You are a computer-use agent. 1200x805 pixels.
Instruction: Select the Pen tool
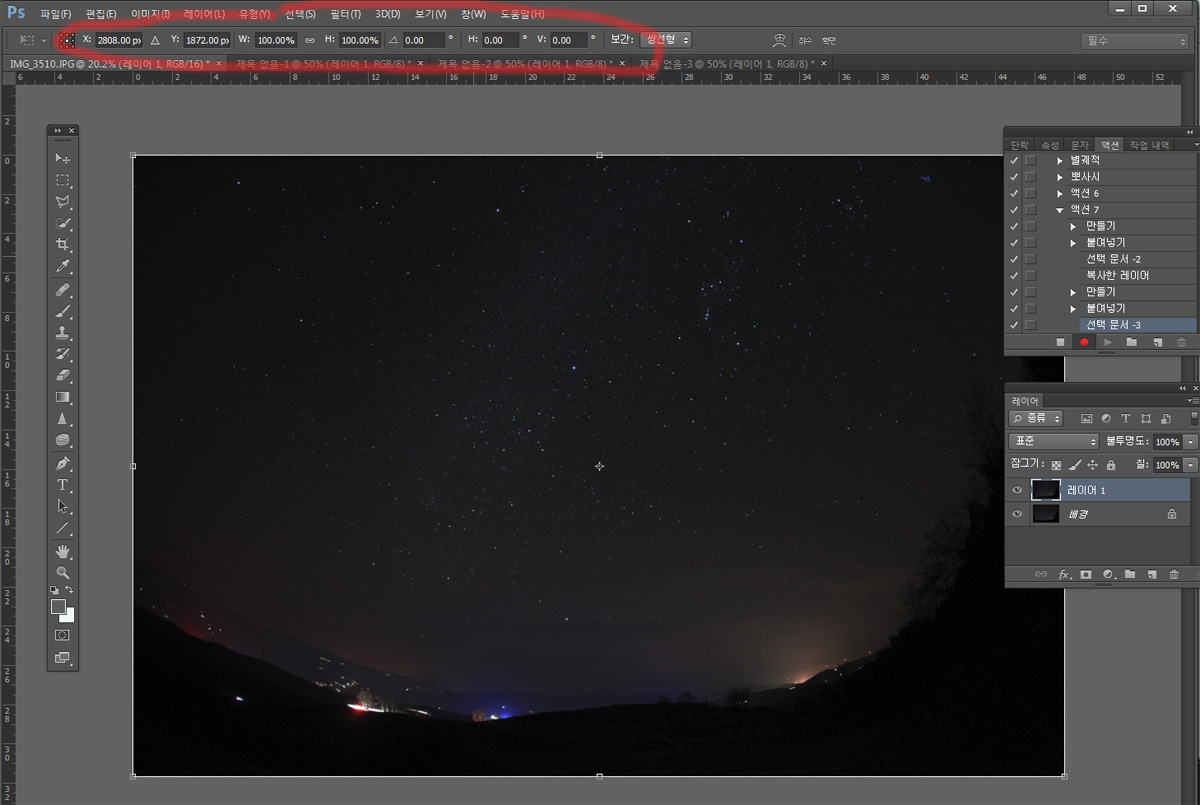point(63,464)
